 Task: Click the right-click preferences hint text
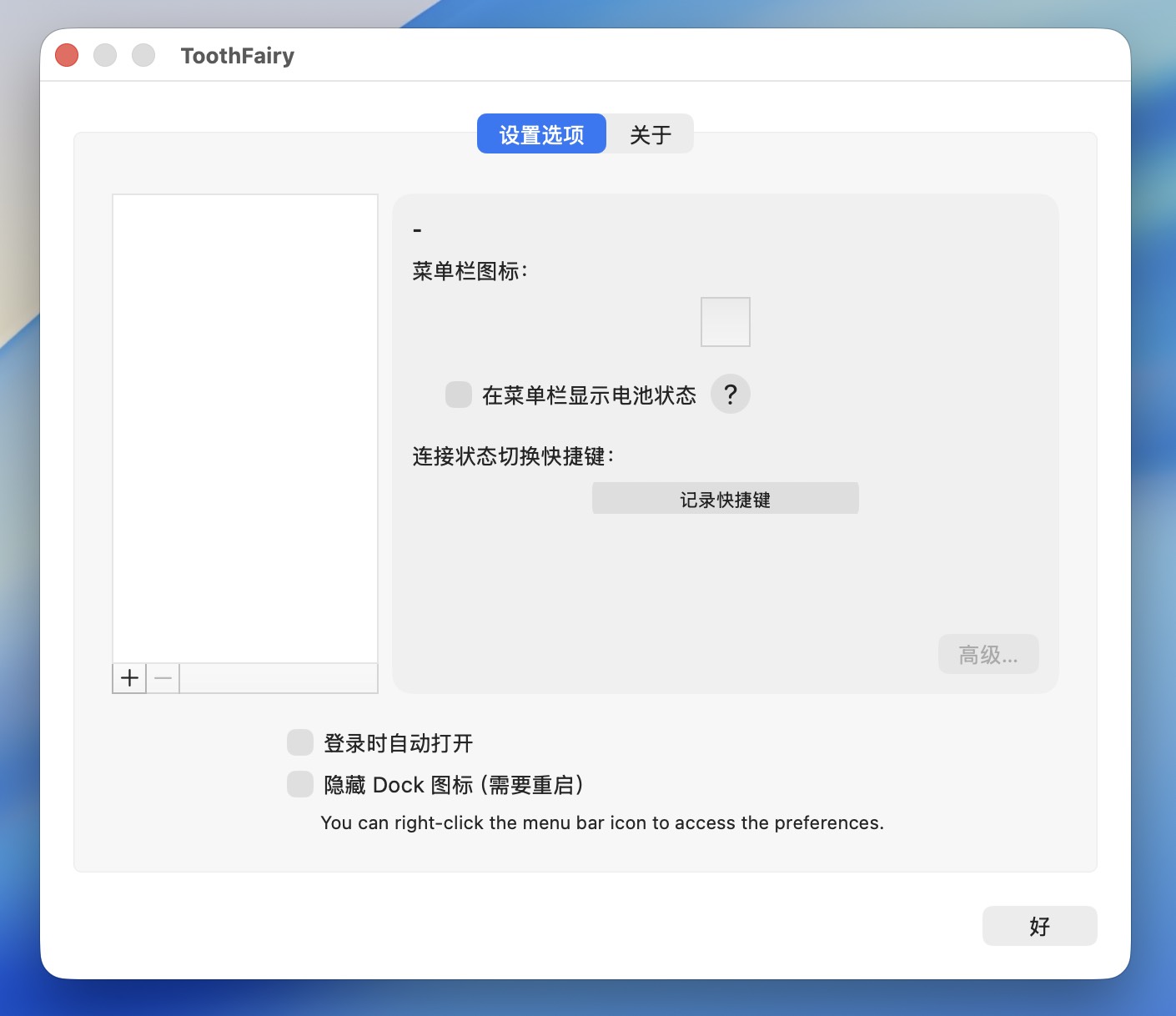(601, 823)
